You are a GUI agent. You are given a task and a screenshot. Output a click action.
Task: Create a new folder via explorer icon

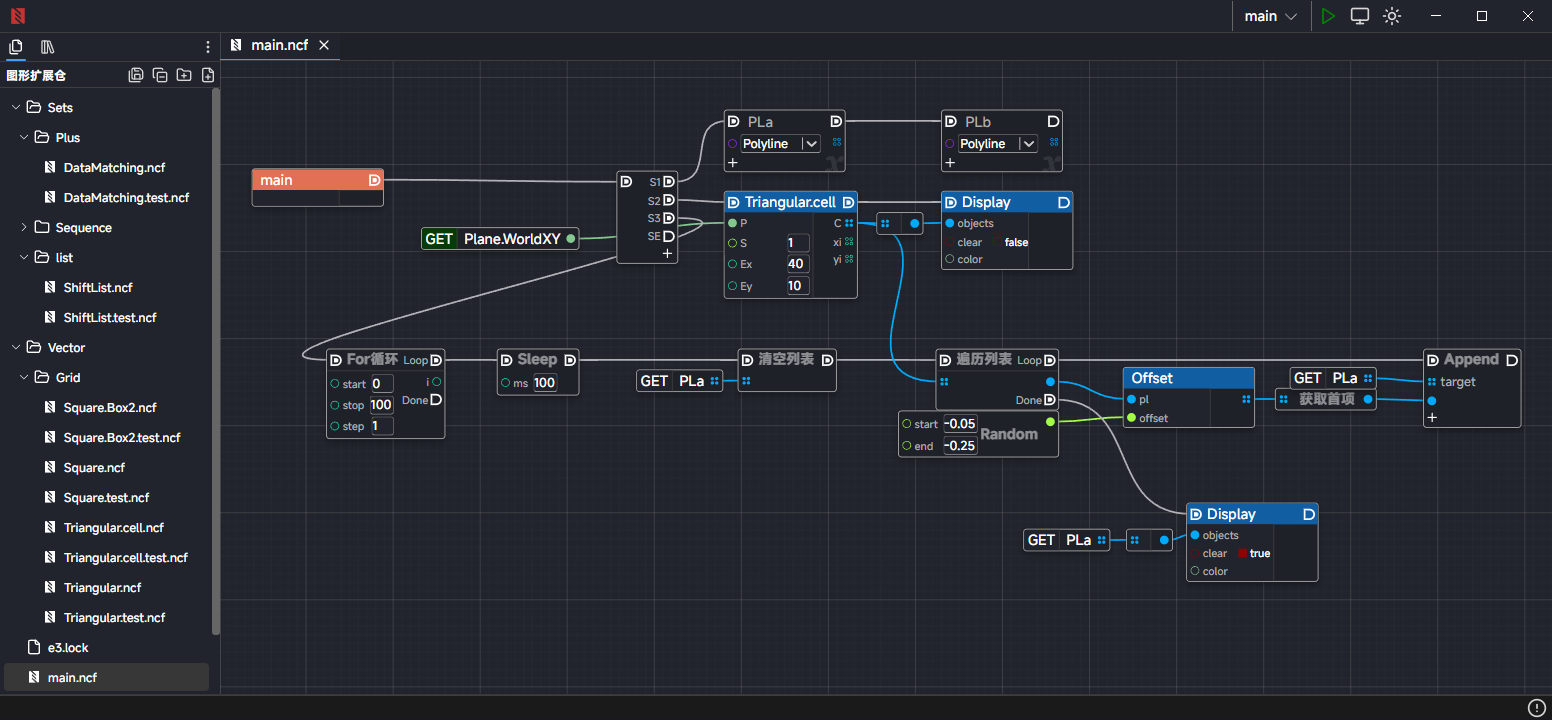(x=184, y=75)
